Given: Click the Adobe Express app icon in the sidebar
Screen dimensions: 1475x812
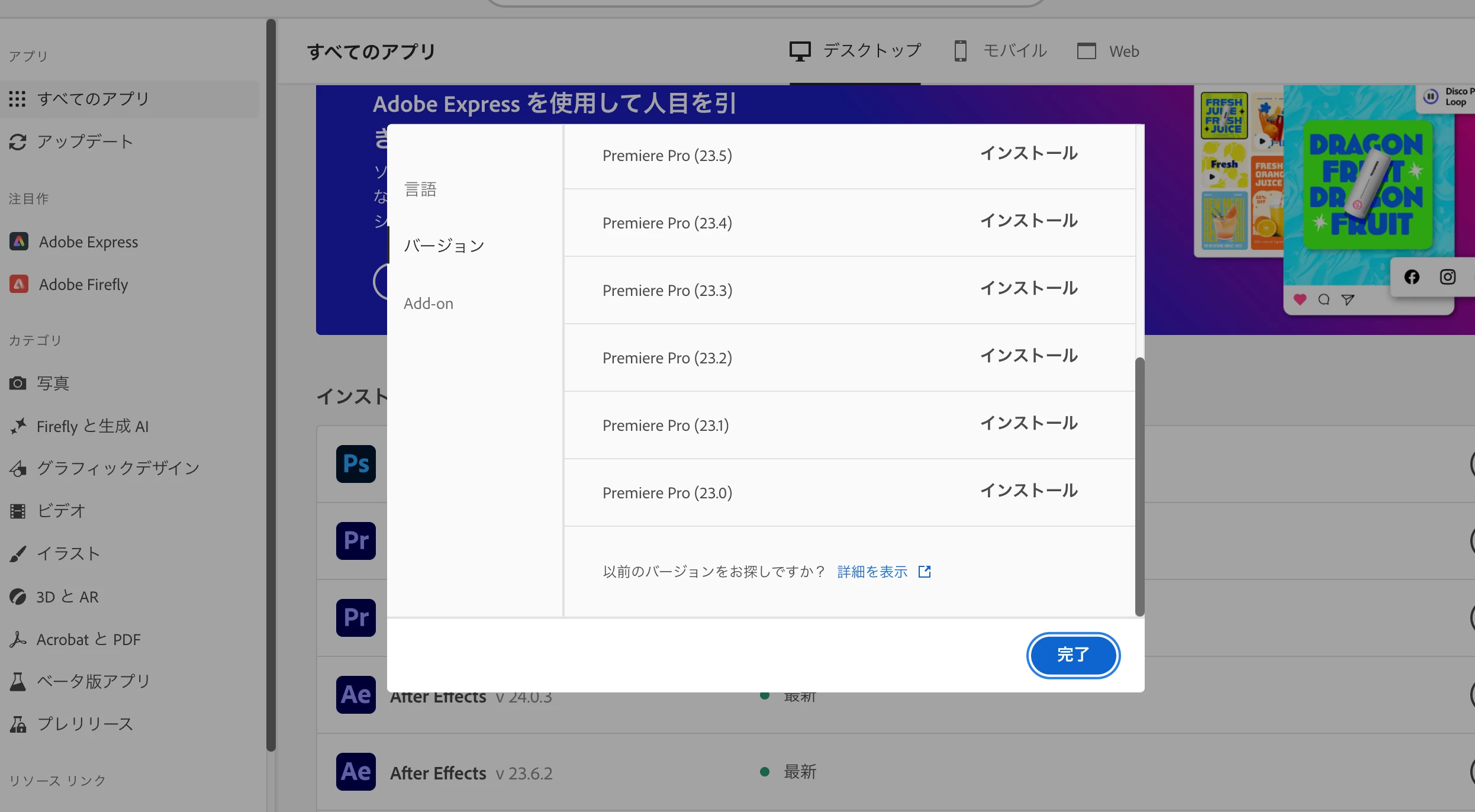Looking at the screenshot, I should click(19, 241).
